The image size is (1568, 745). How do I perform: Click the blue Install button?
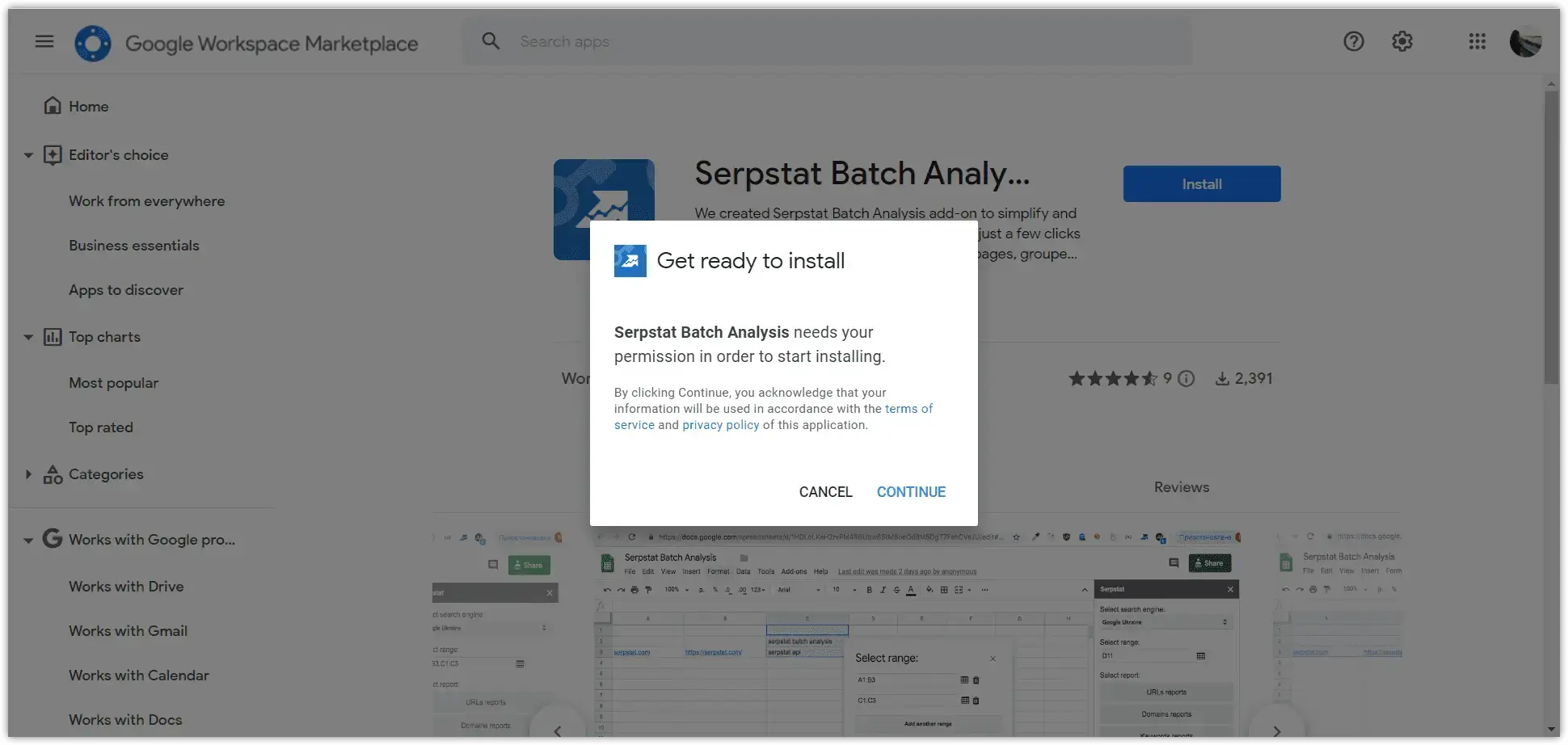pos(1202,184)
